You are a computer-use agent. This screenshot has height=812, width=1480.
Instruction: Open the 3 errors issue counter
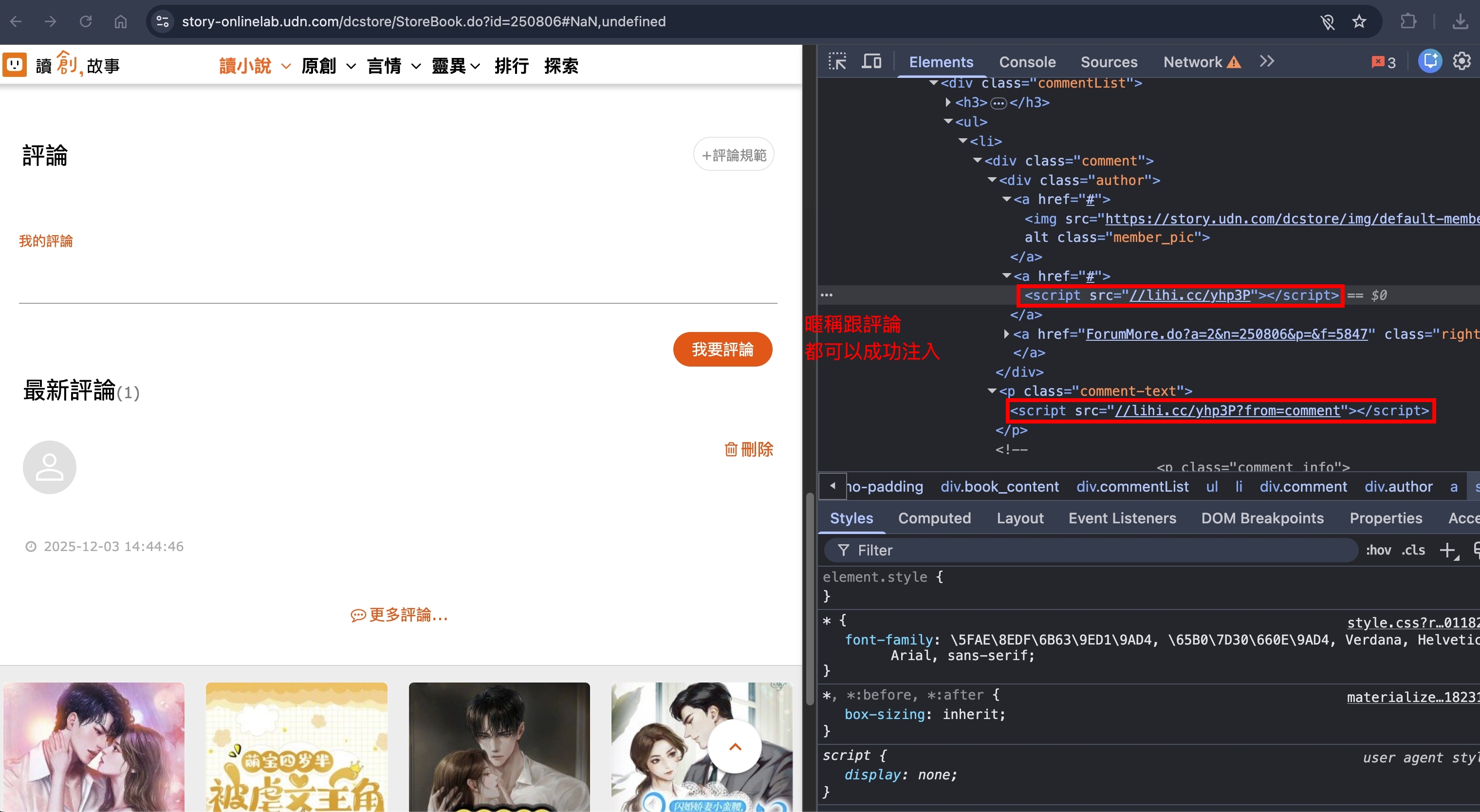pos(1384,62)
